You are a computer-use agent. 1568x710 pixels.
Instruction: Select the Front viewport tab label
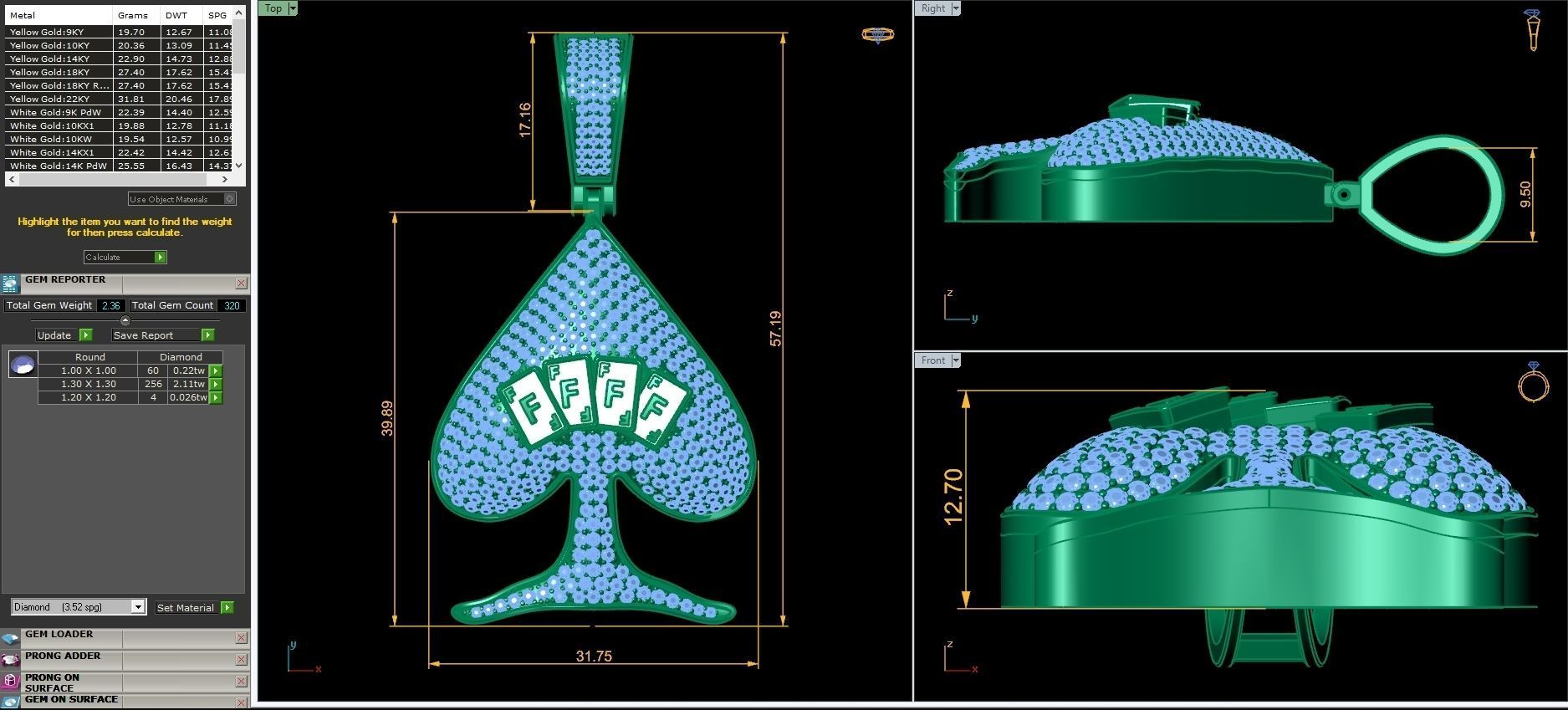932,360
